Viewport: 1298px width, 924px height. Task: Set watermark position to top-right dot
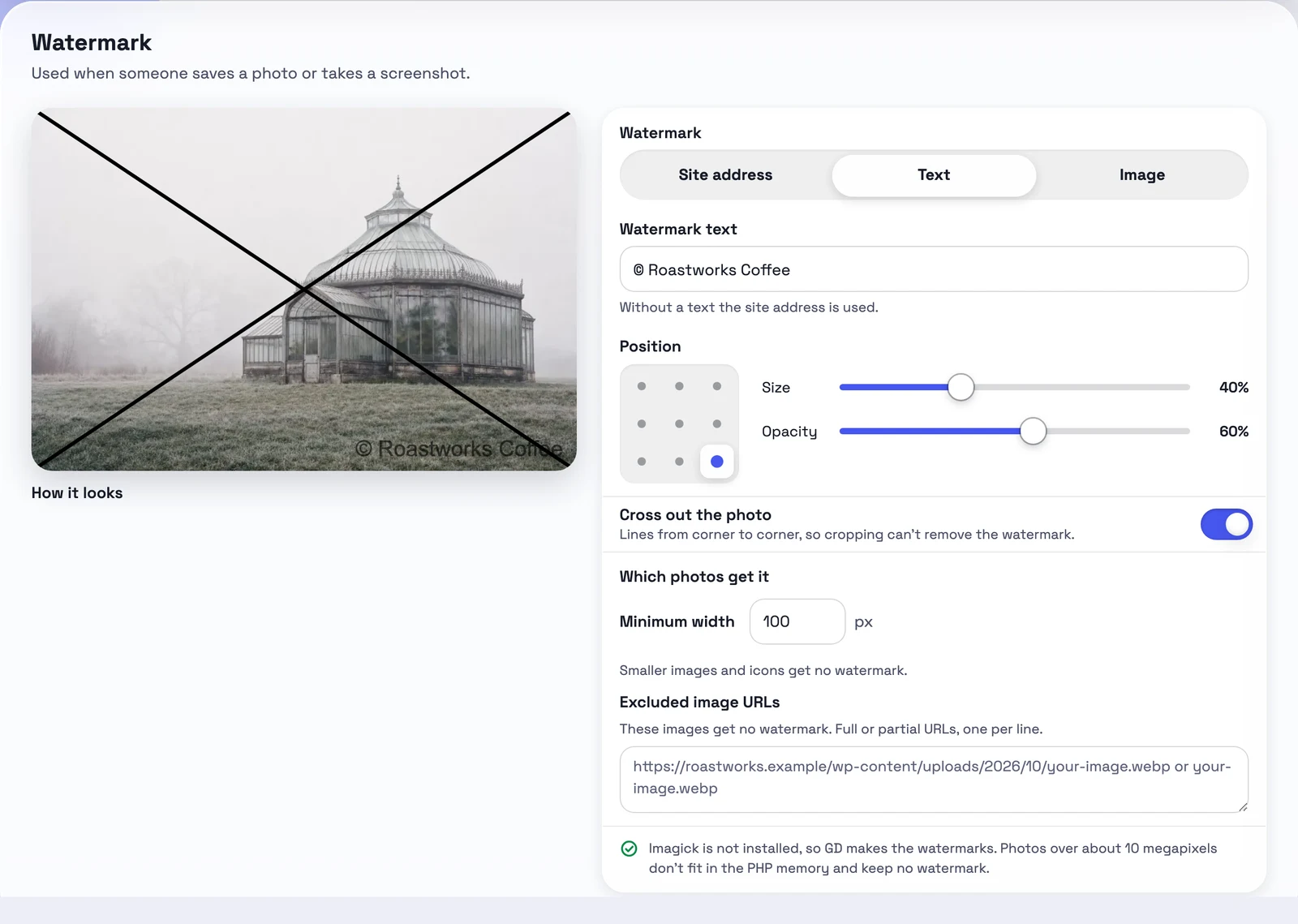[x=717, y=386]
